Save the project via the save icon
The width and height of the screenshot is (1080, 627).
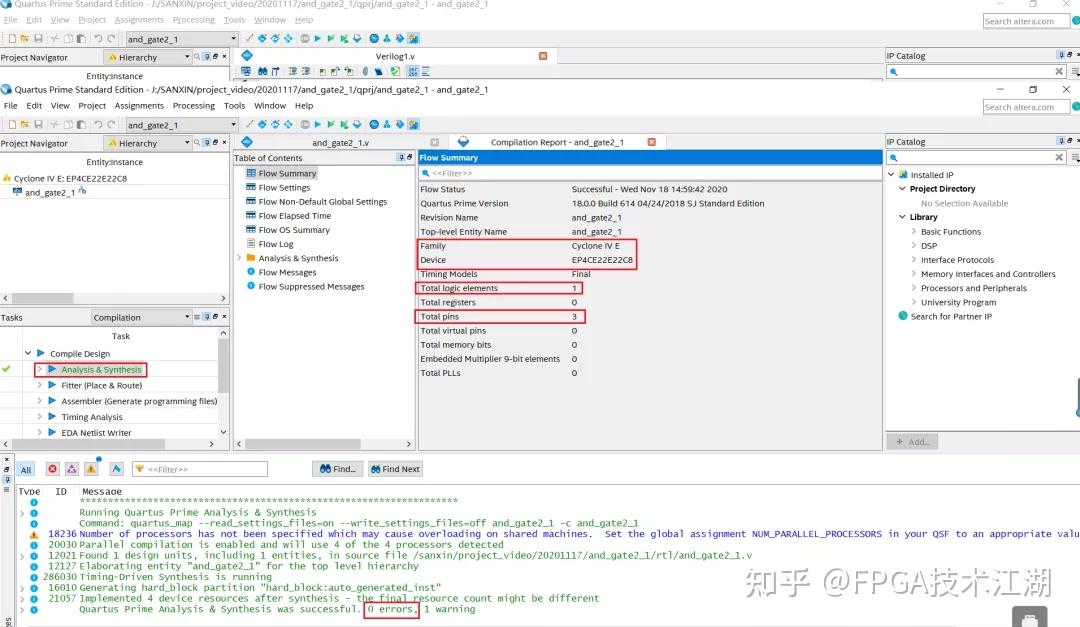click(40, 124)
